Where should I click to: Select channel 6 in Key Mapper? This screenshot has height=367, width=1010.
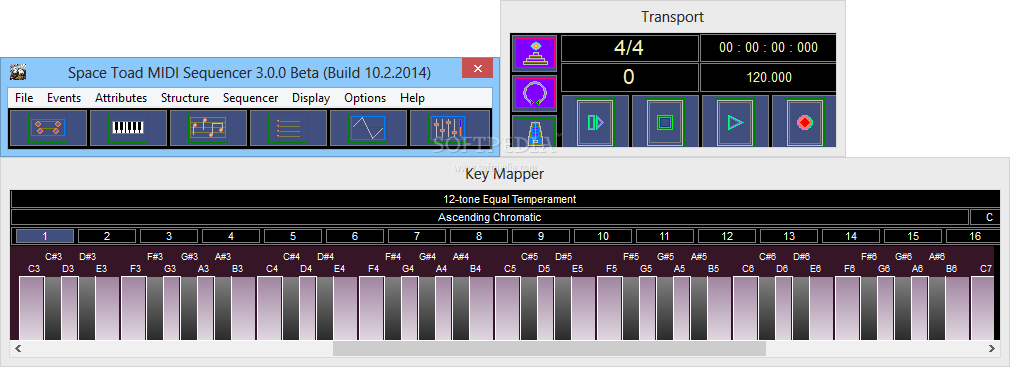(x=355, y=236)
